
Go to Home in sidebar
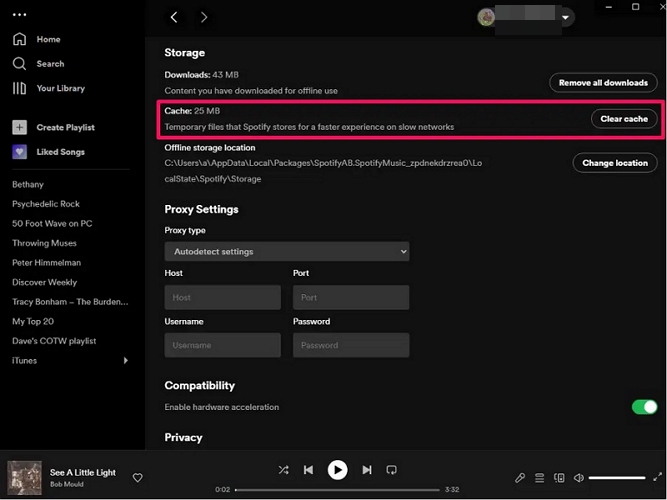coord(37,39)
